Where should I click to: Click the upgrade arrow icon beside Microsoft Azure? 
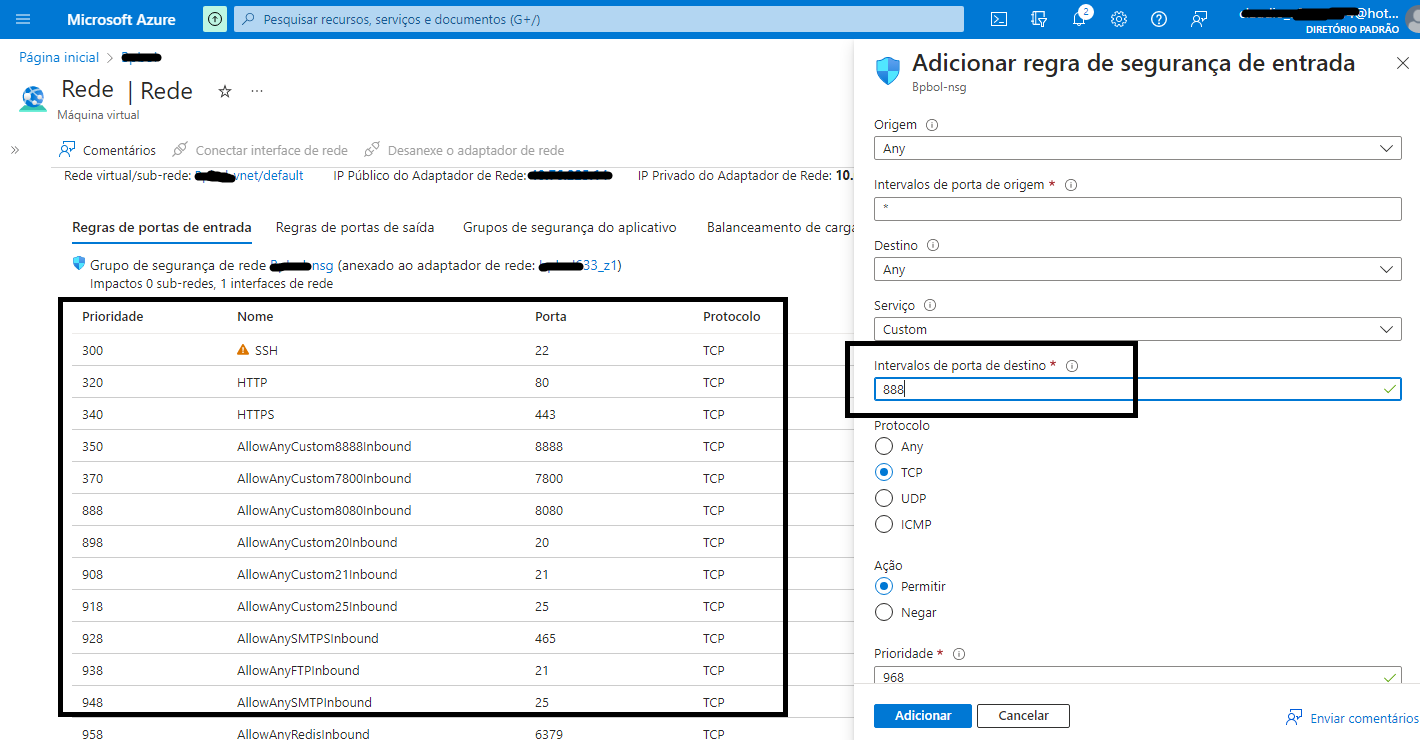[215, 19]
